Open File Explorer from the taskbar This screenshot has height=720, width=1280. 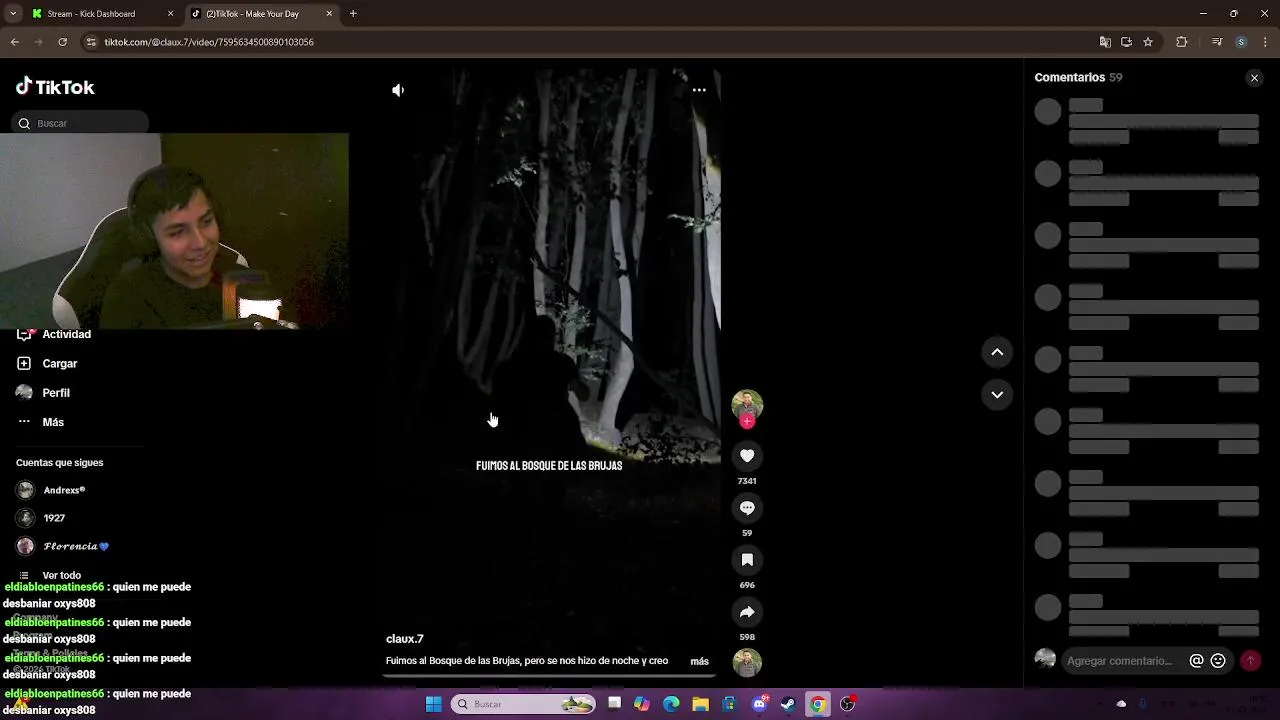pyautogui.click(x=701, y=704)
